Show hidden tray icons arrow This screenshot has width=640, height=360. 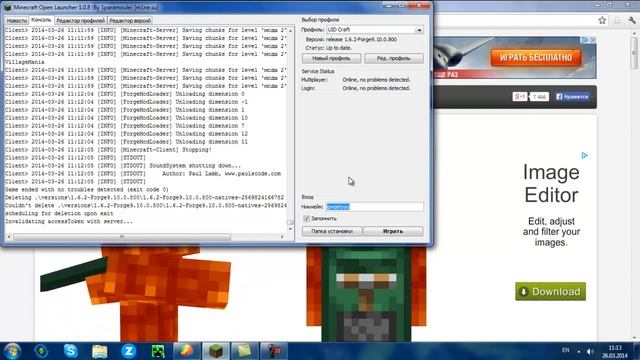578,351
